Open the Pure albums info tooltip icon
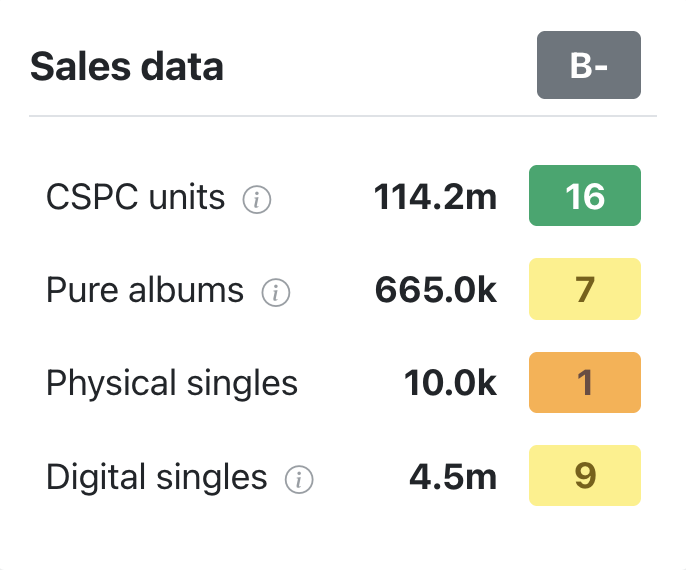The image size is (686, 570). [x=276, y=293]
